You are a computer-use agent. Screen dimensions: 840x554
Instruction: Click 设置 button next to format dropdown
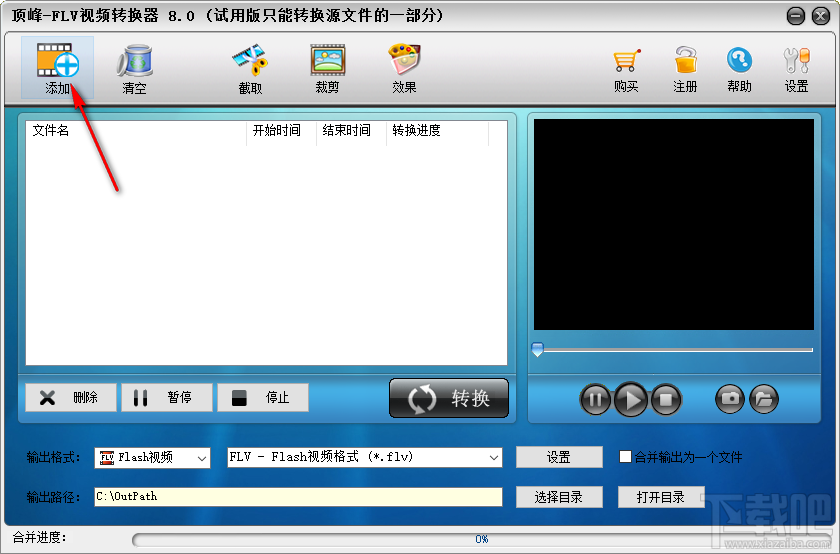pyautogui.click(x=559, y=457)
